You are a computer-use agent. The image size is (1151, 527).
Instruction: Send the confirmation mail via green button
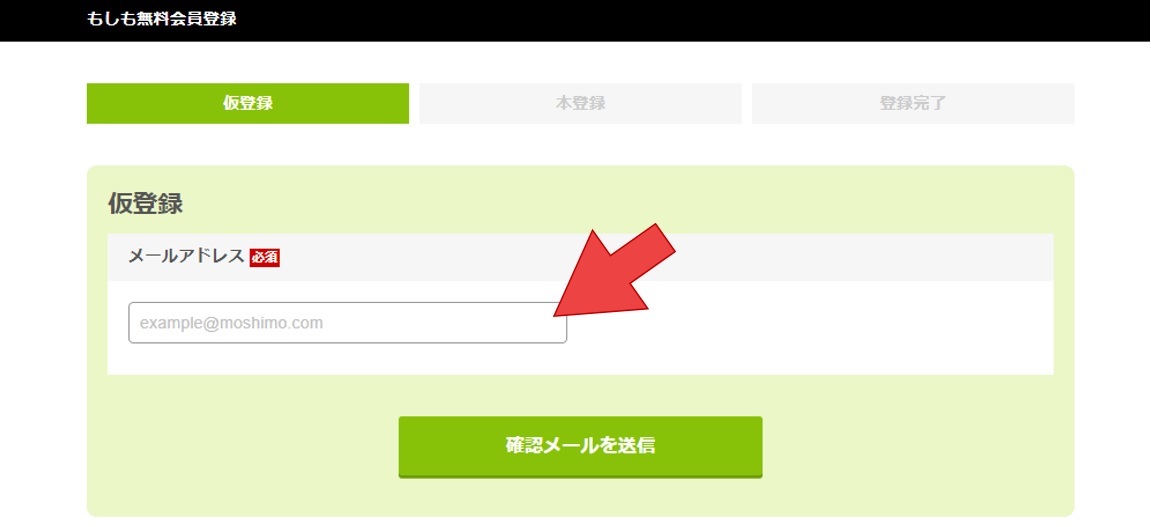point(580,446)
